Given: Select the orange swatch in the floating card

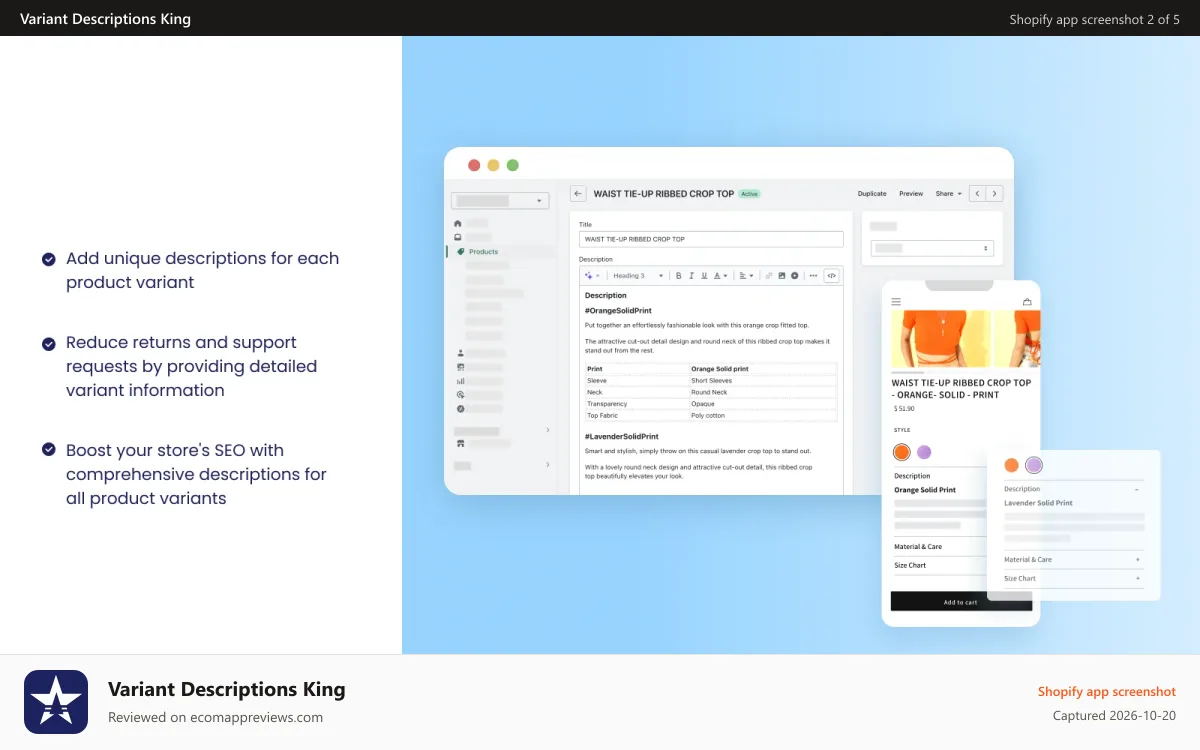Looking at the screenshot, I should [1011, 465].
